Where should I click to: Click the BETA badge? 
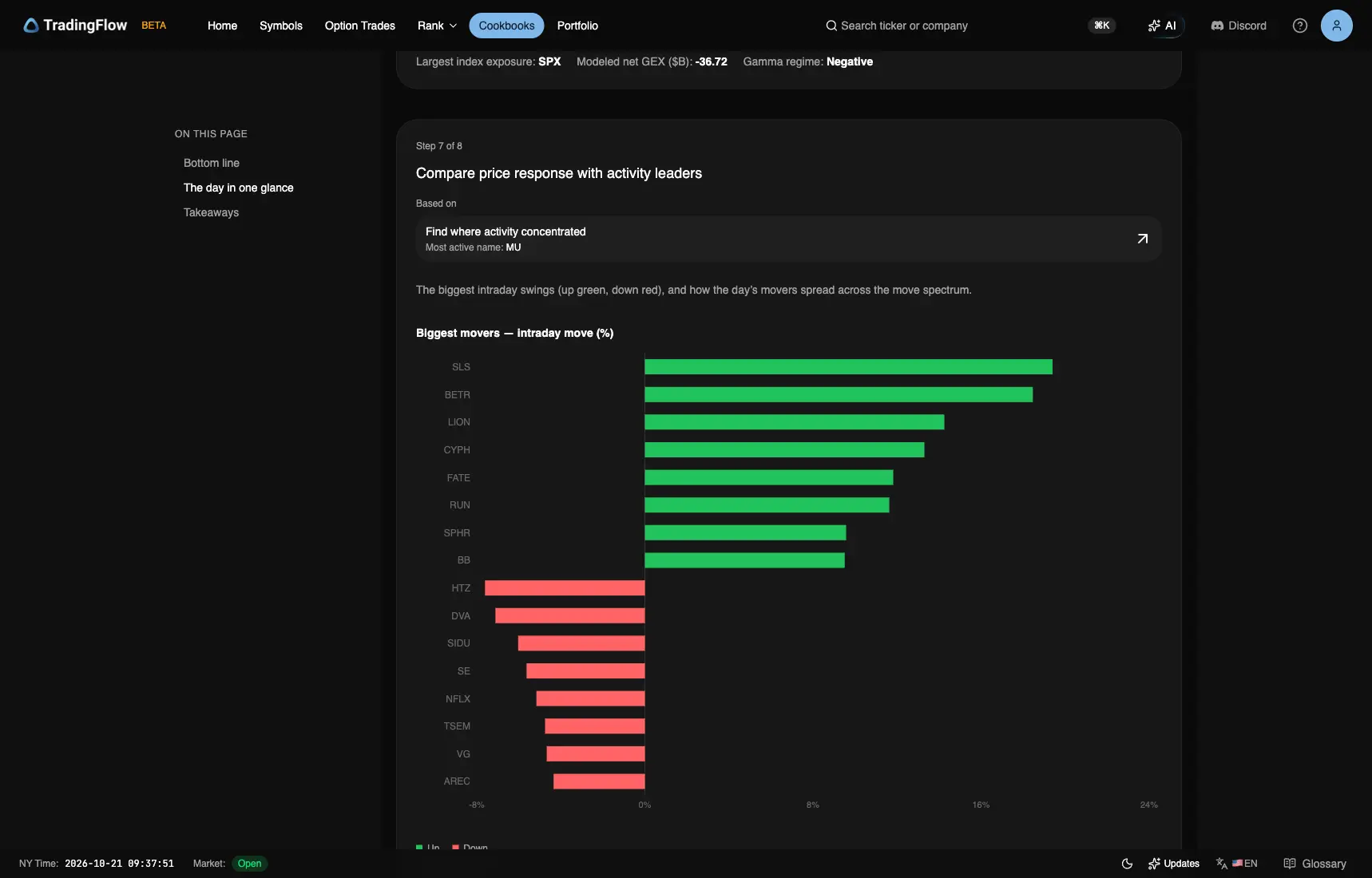(154, 26)
